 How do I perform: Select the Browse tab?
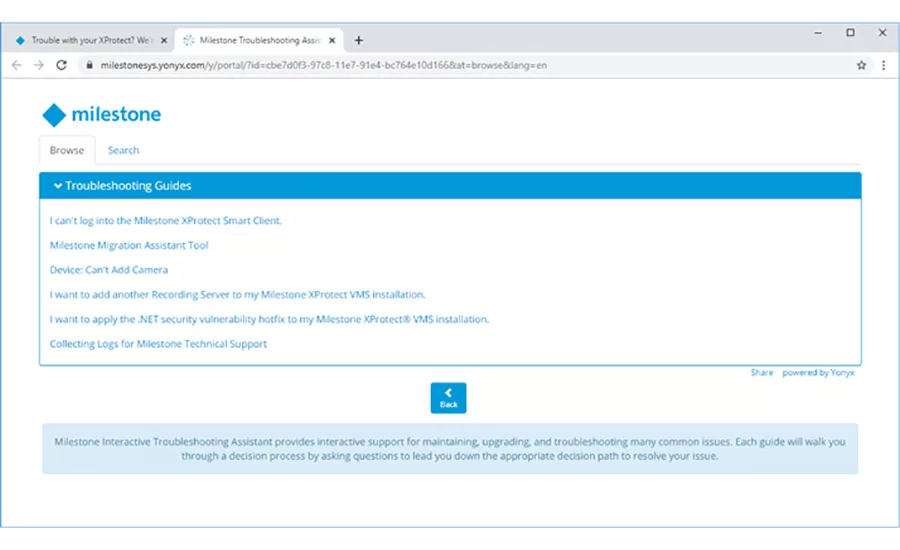67,150
